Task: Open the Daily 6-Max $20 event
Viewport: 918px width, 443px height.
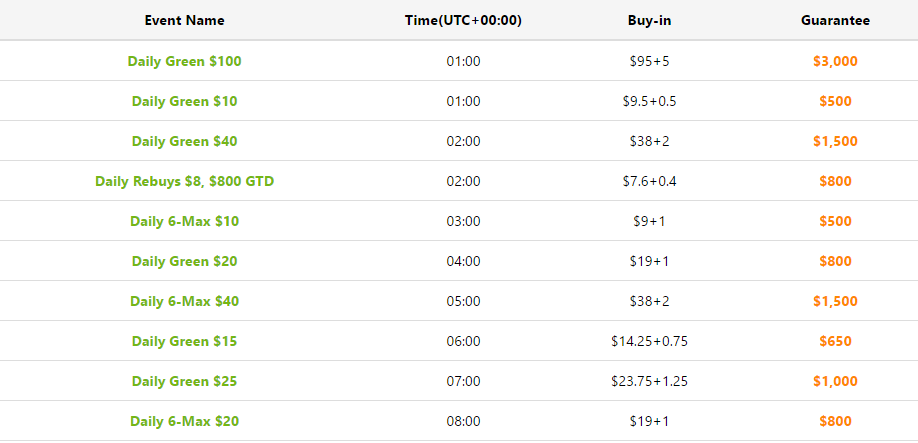Action: tap(184, 421)
